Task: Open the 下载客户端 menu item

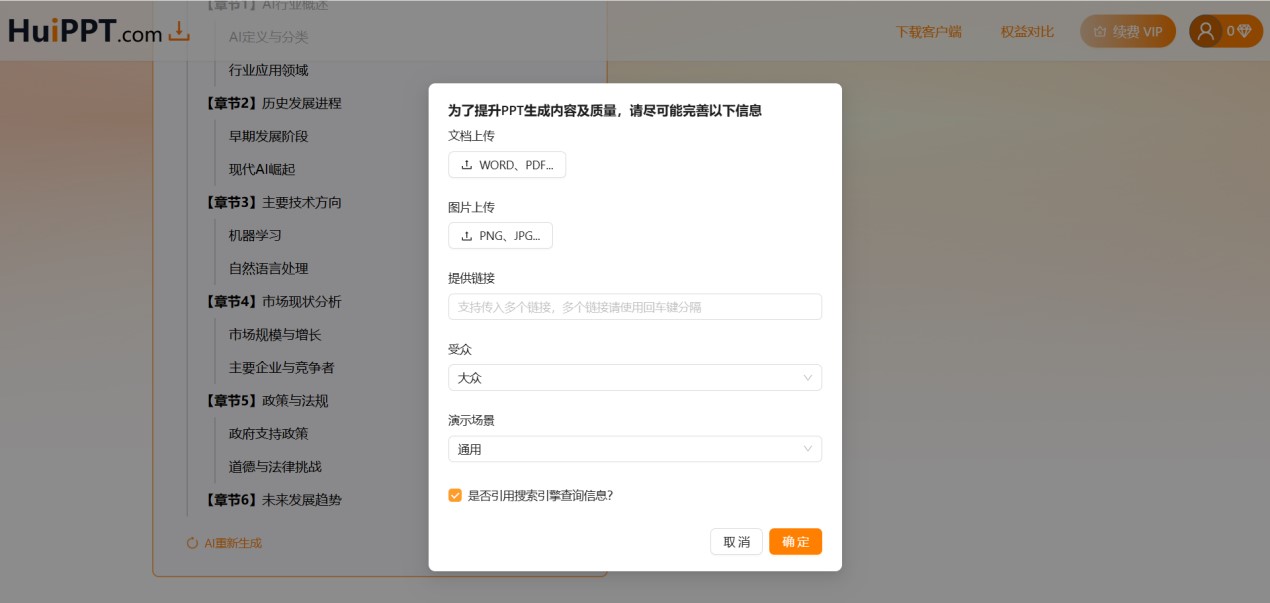Action: pyautogui.click(x=930, y=31)
